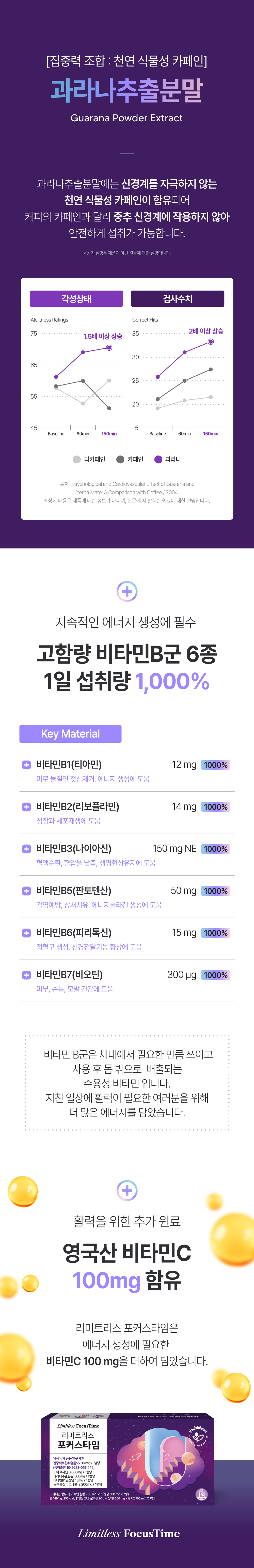Viewport: 254px width, 1568px height.
Task: Click the 1.5배 이상 상승 chart label
Action: click(x=102, y=336)
